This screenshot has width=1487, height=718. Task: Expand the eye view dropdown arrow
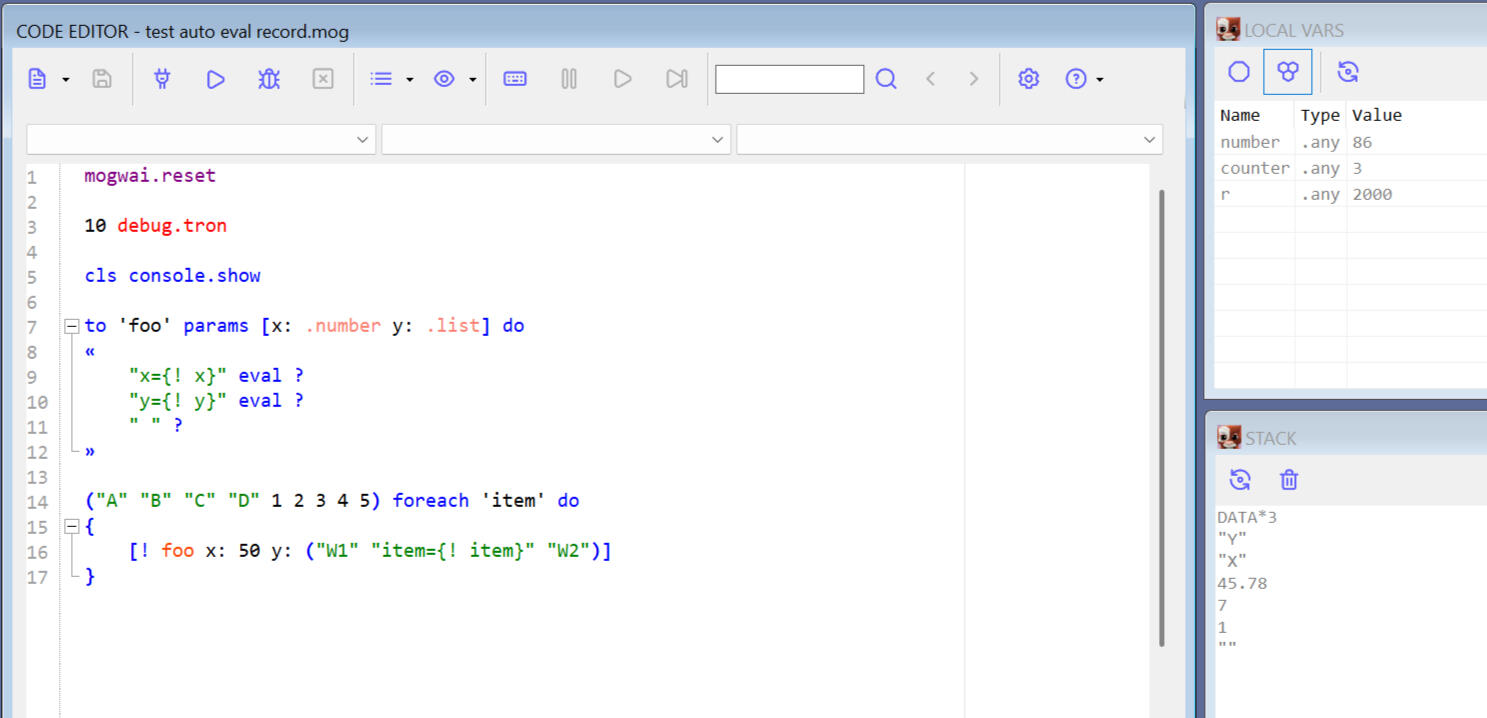tap(472, 80)
